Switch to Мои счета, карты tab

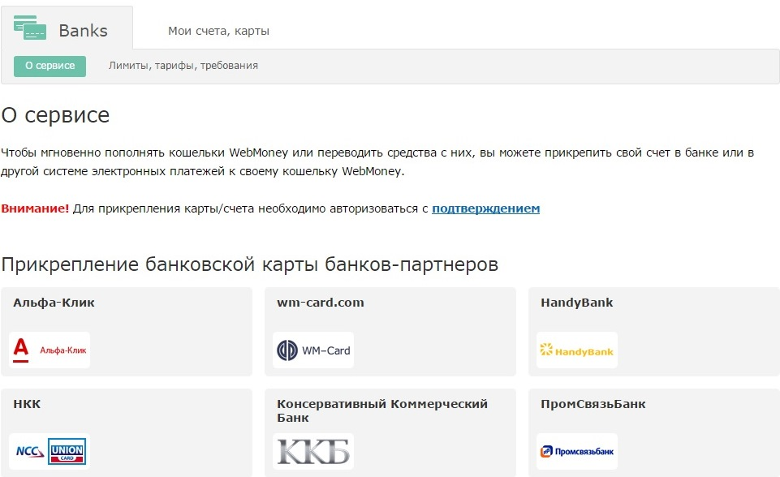pos(218,31)
